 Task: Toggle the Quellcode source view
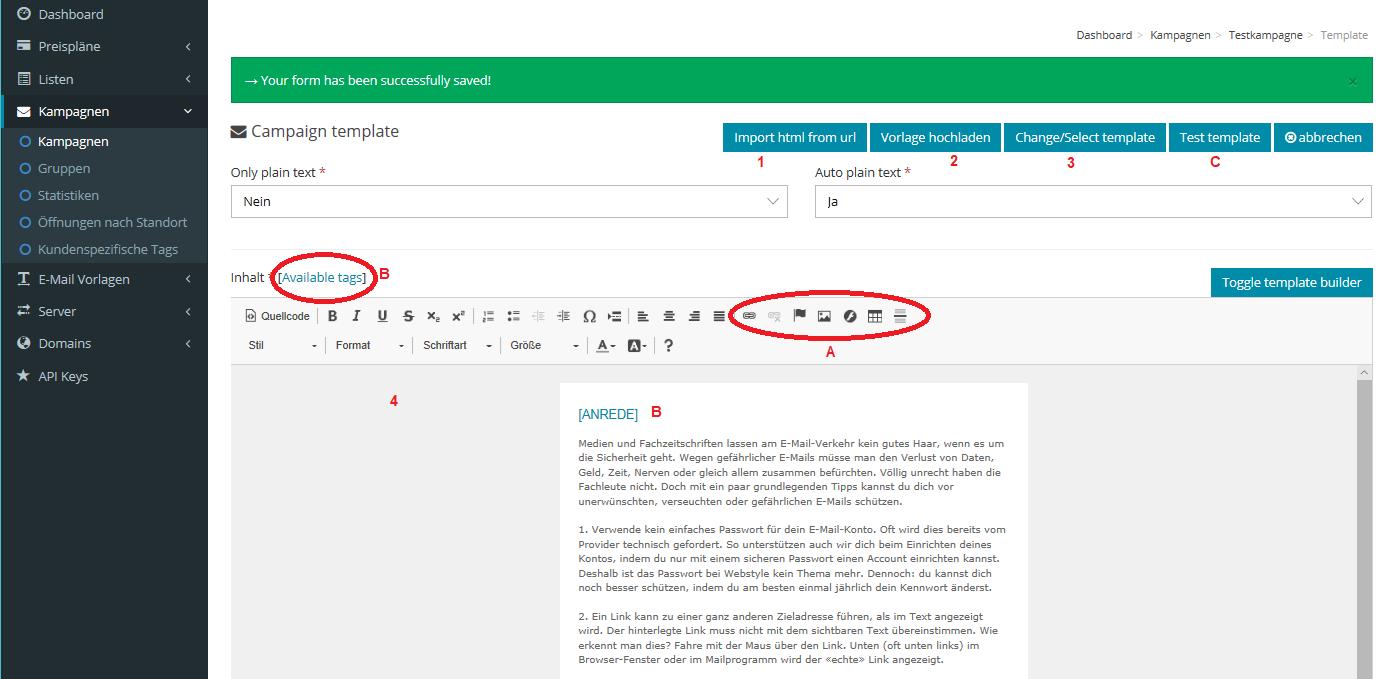tap(278, 316)
